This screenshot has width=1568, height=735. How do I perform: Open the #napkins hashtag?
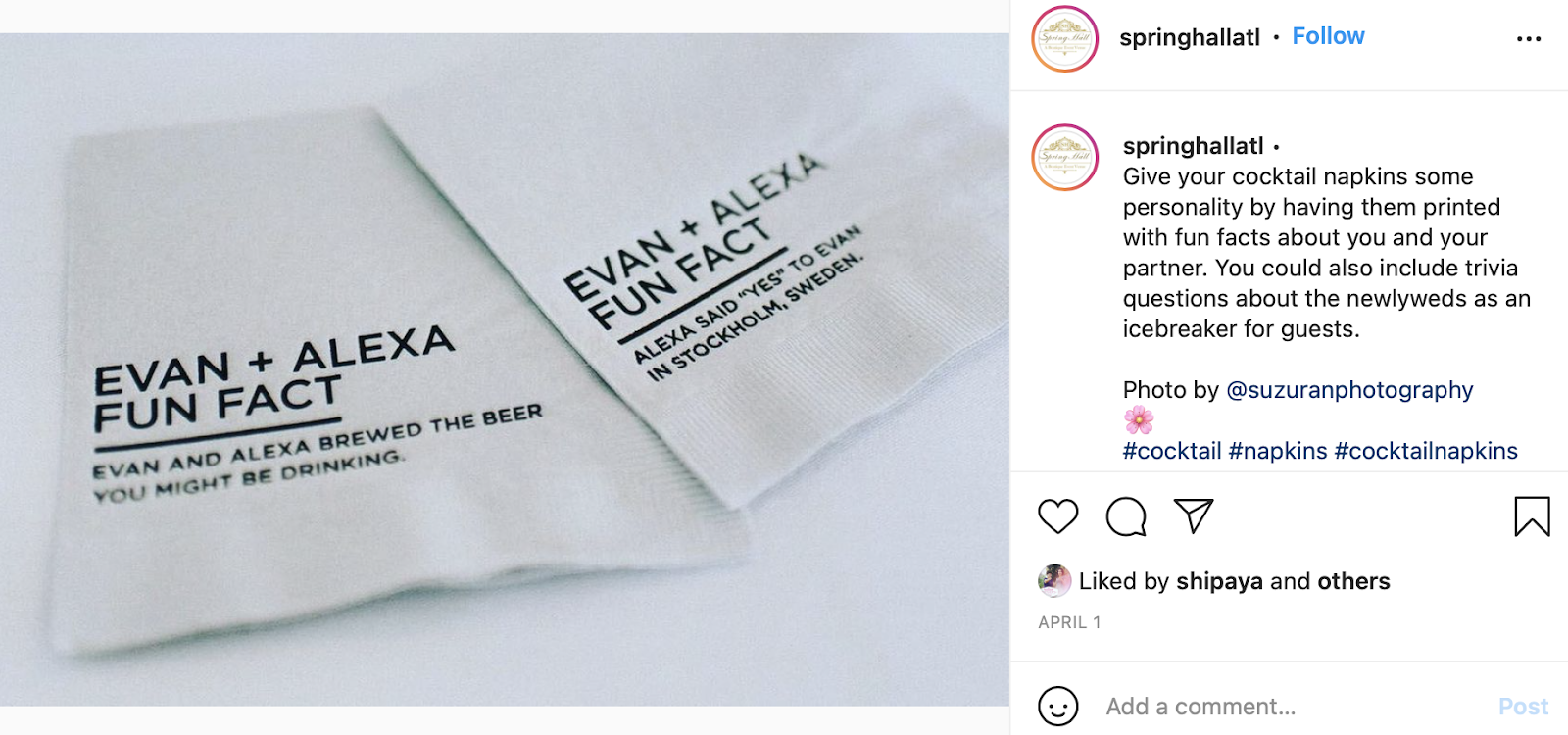click(1278, 451)
